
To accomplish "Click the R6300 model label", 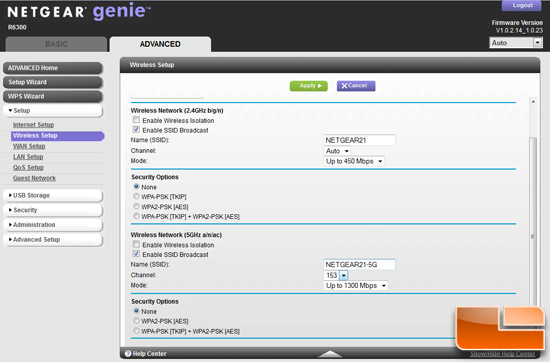I will (x=17, y=27).
